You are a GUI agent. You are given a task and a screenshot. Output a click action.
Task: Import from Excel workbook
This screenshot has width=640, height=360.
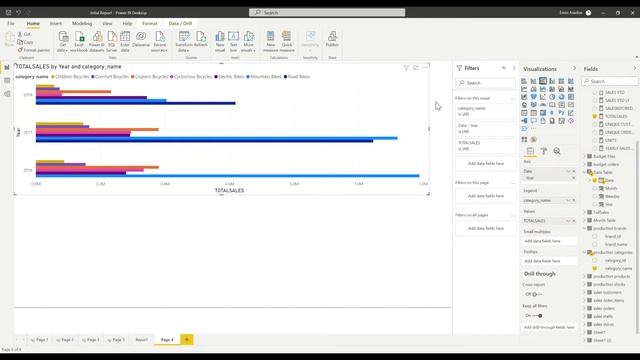[x=79, y=42]
